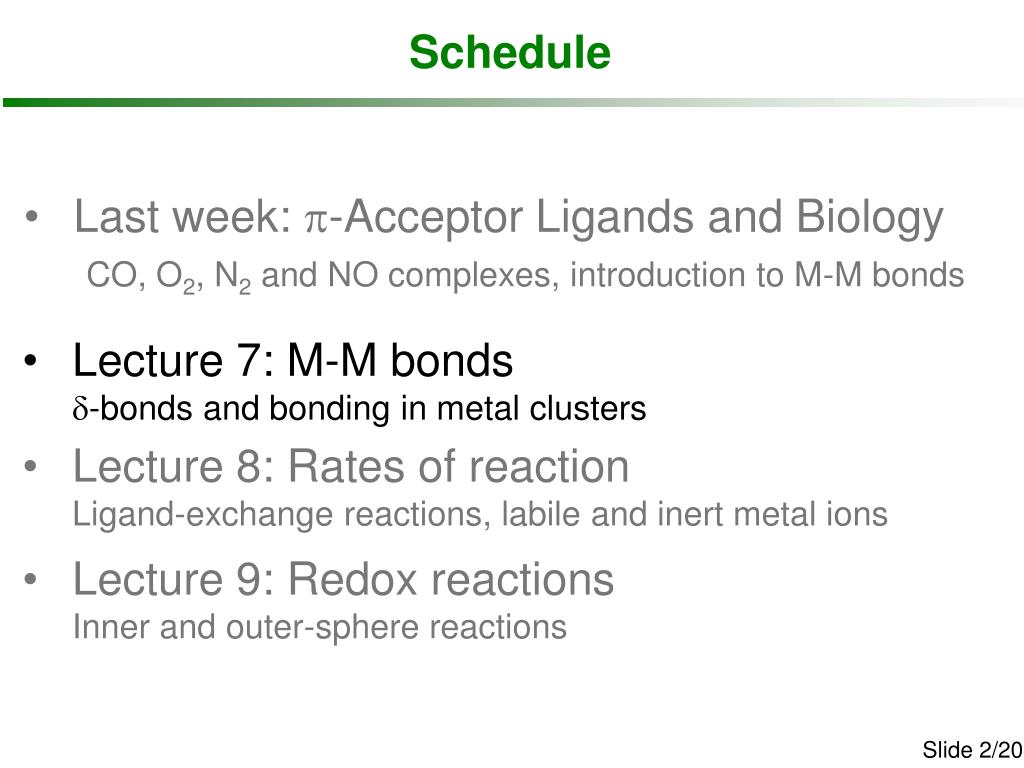The height and width of the screenshot is (768, 1024).
Task: Click the black bullet beside Lecture 7
Action: (x=30, y=360)
